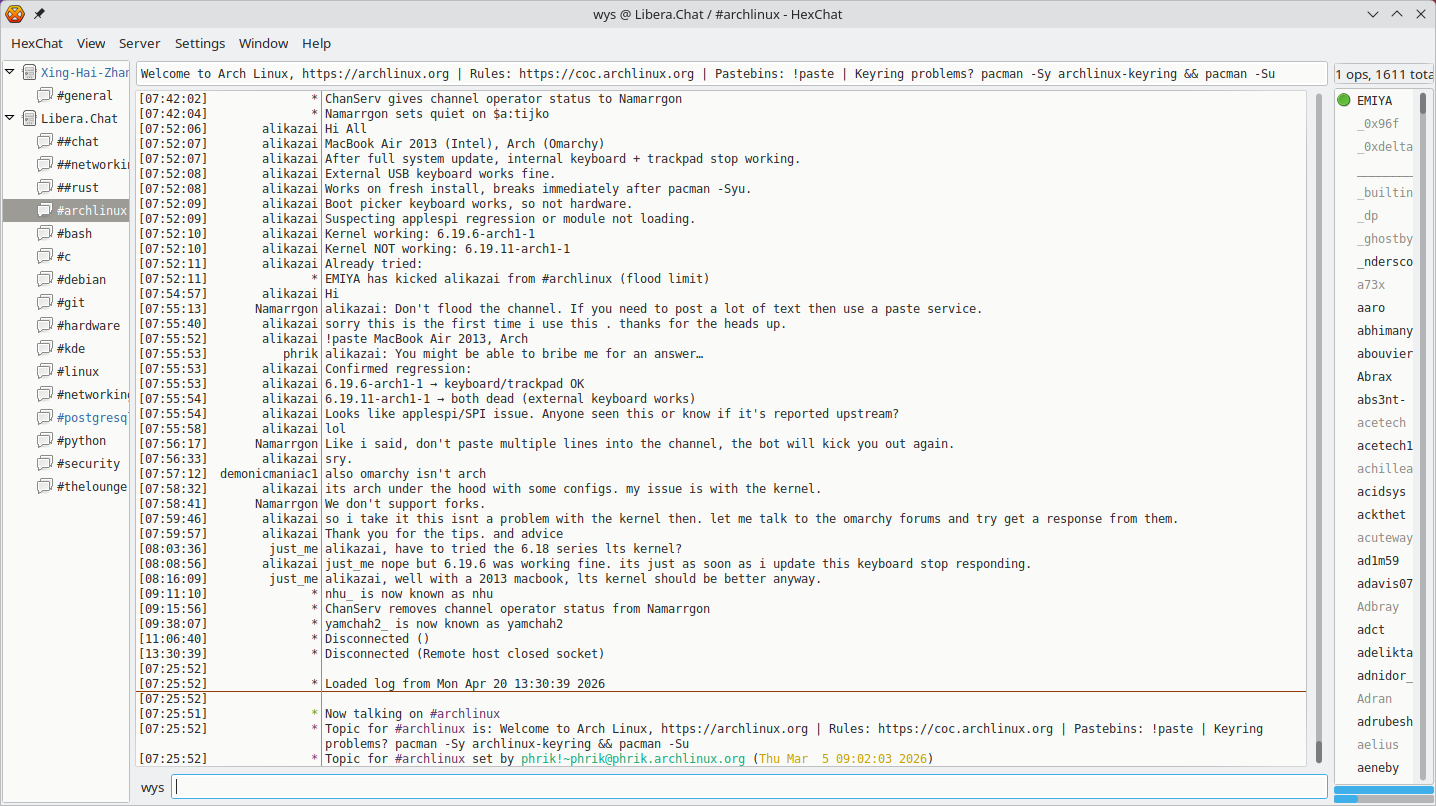This screenshot has width=1436, height=806.
Task: Select the #postgresql channel
Action: (92, 418)
